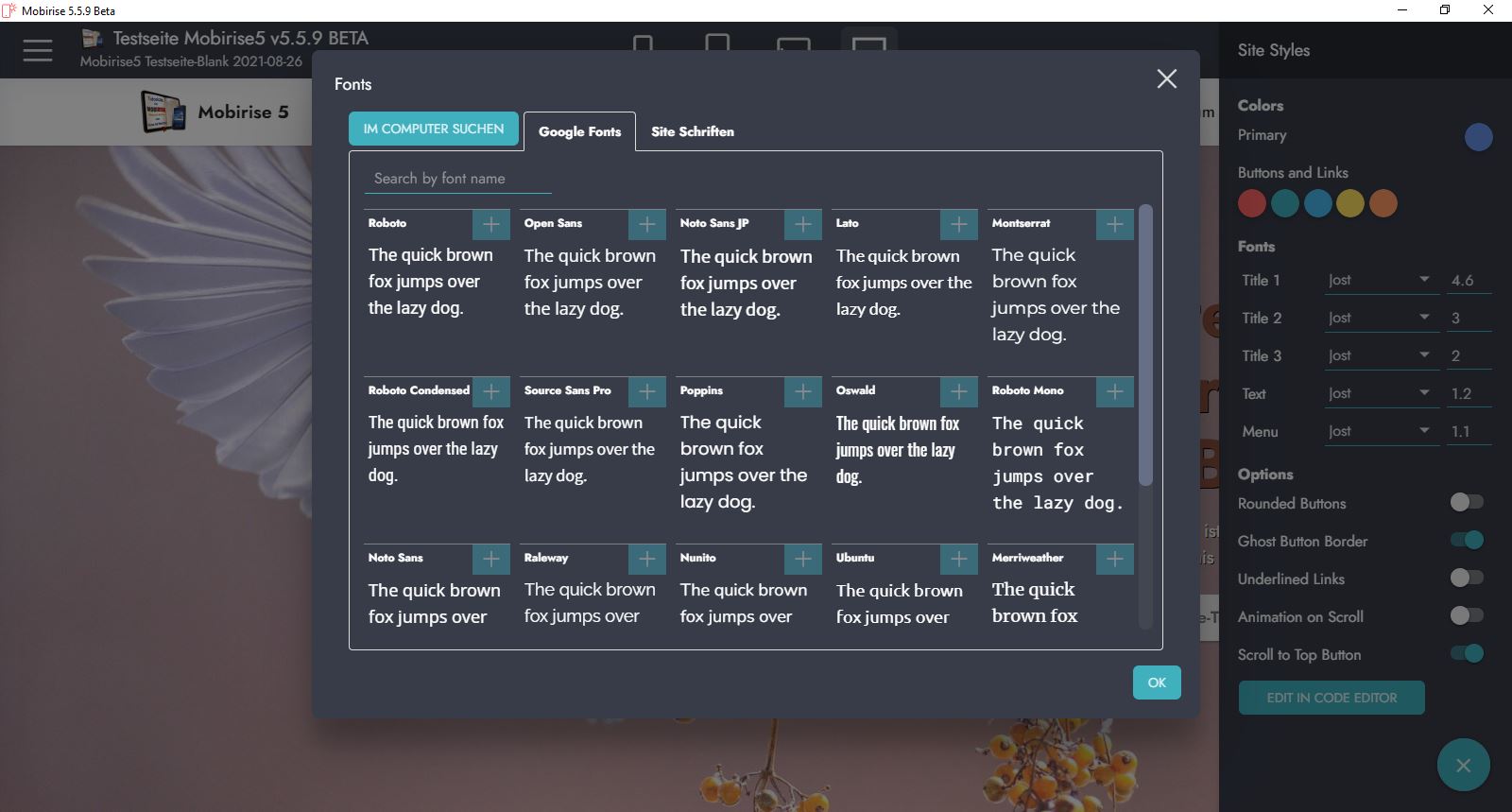This screenshot has height=812, width=1512.
Task: Add the Roboto font with plus icon
Action: pyautogui.click(x=490, y=224)
